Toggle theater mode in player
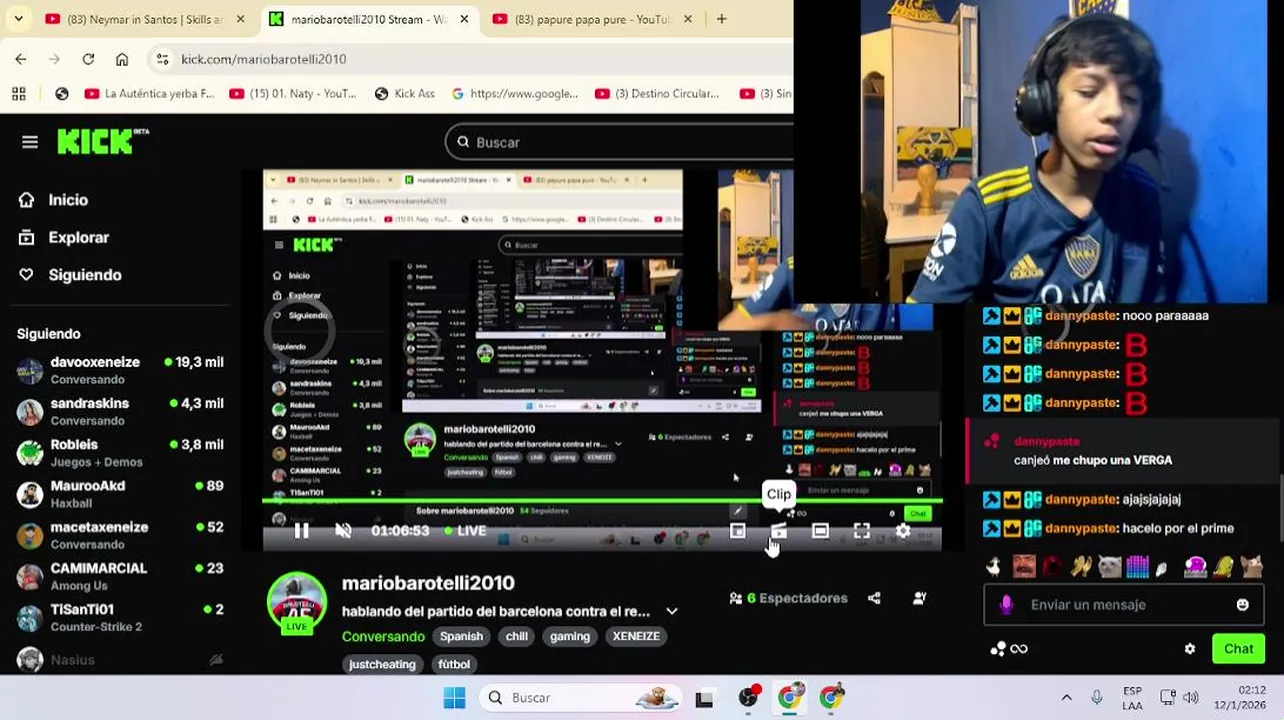1284x720 pixels. (820, 531)
